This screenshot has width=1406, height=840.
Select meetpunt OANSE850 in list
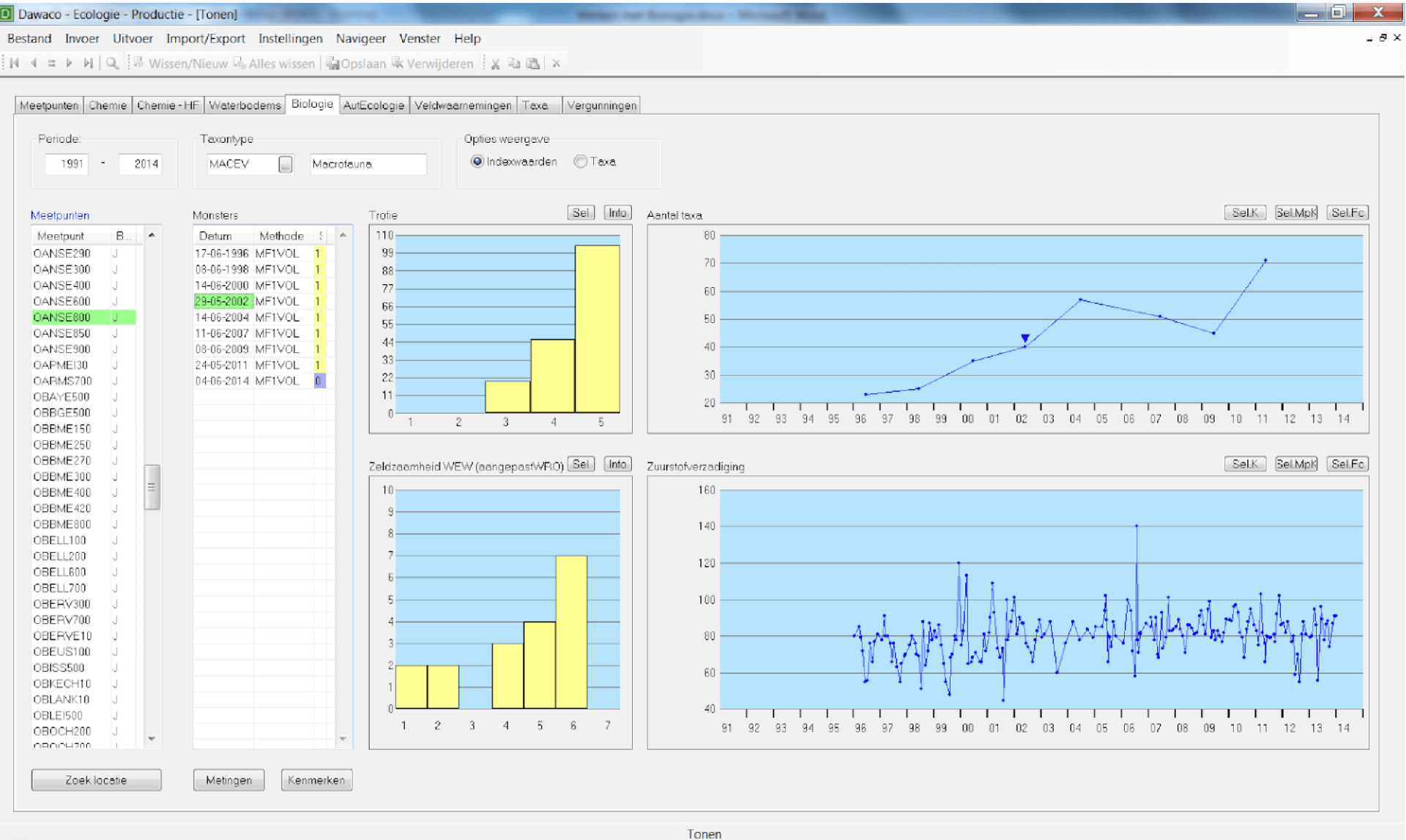pyautogui.click(x=83, y=334)
